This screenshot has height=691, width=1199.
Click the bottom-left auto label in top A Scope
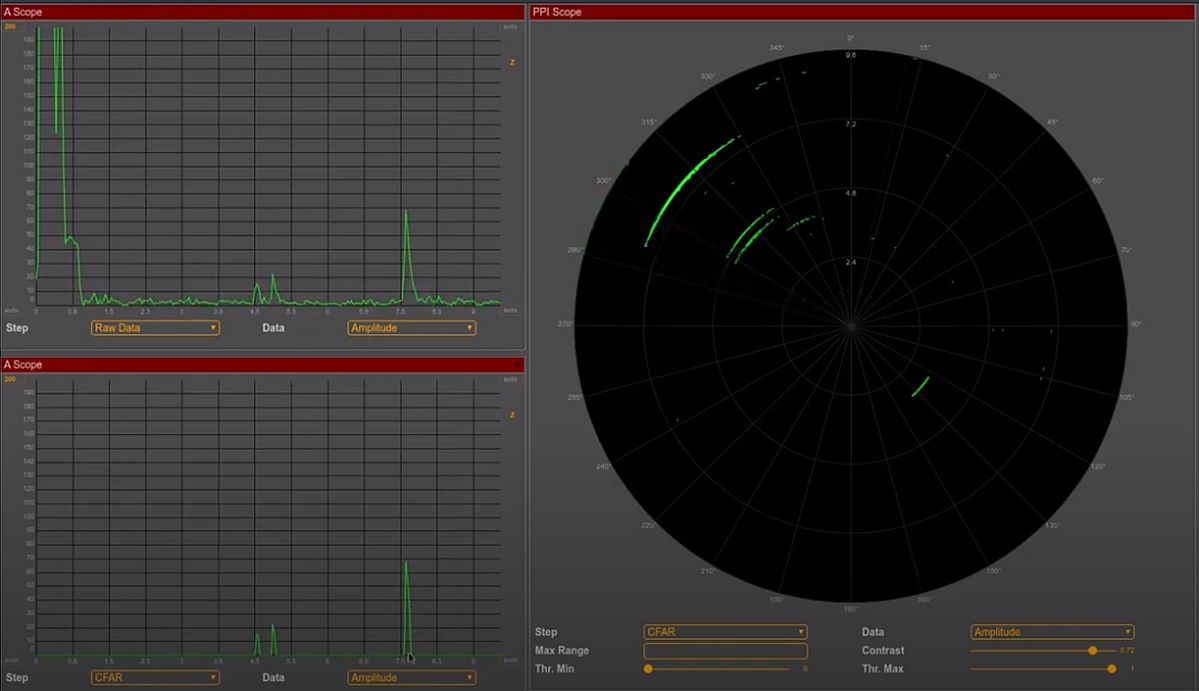pos(11,310)
